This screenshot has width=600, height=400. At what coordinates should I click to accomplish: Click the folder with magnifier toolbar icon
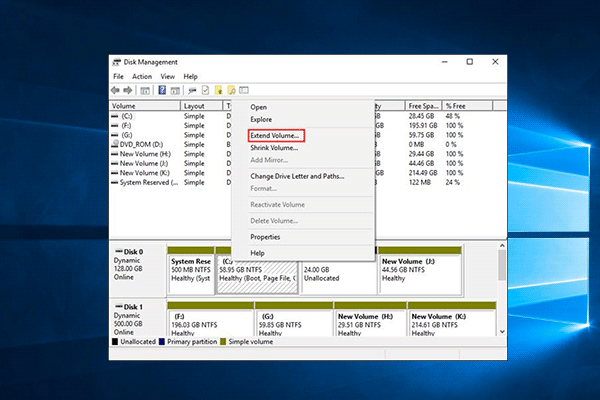[x=232, y=90]
